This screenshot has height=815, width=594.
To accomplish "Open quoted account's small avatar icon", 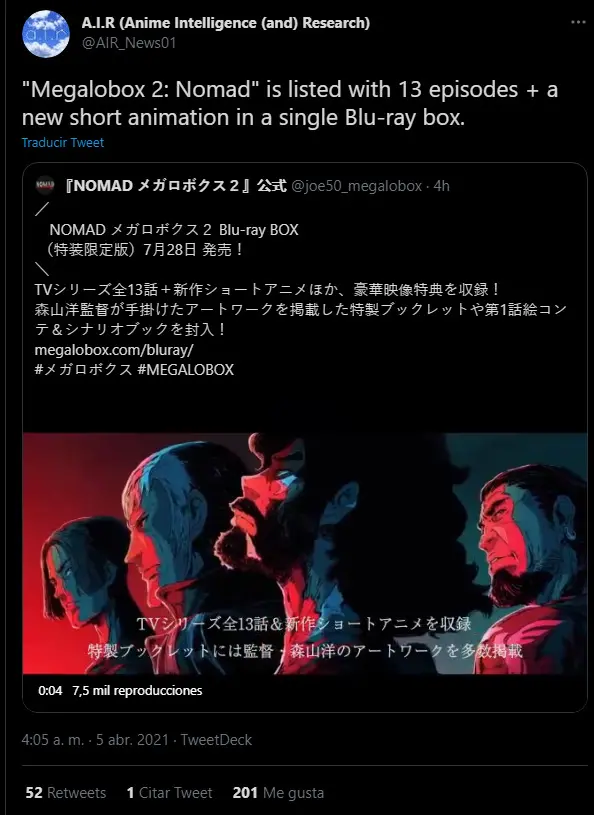I will point(45,185).
